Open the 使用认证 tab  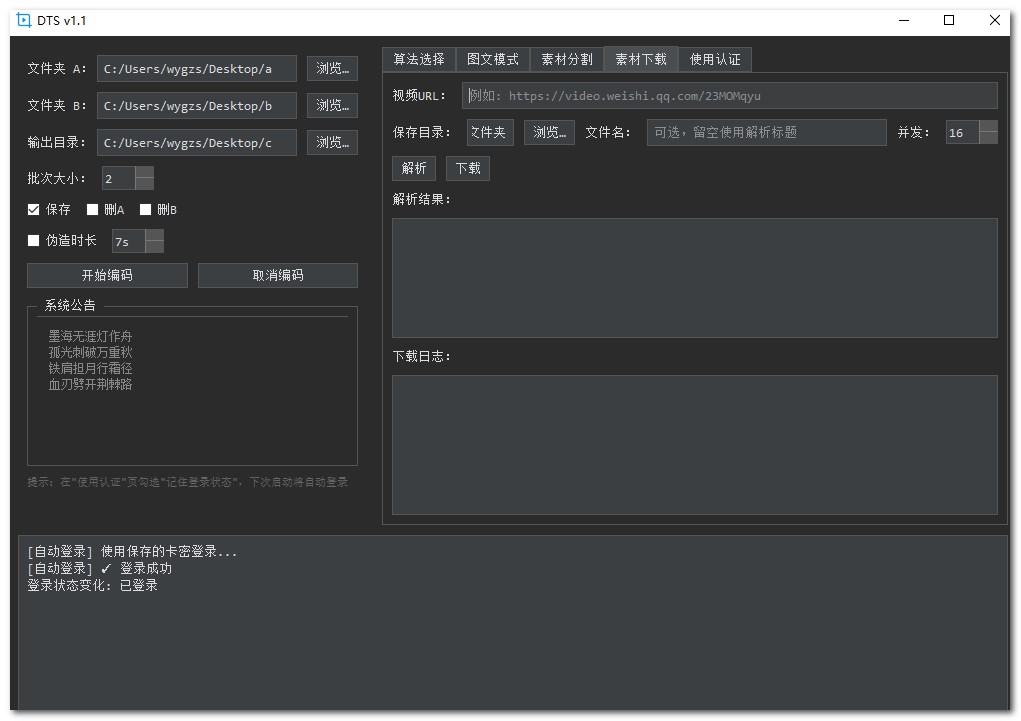715,60
